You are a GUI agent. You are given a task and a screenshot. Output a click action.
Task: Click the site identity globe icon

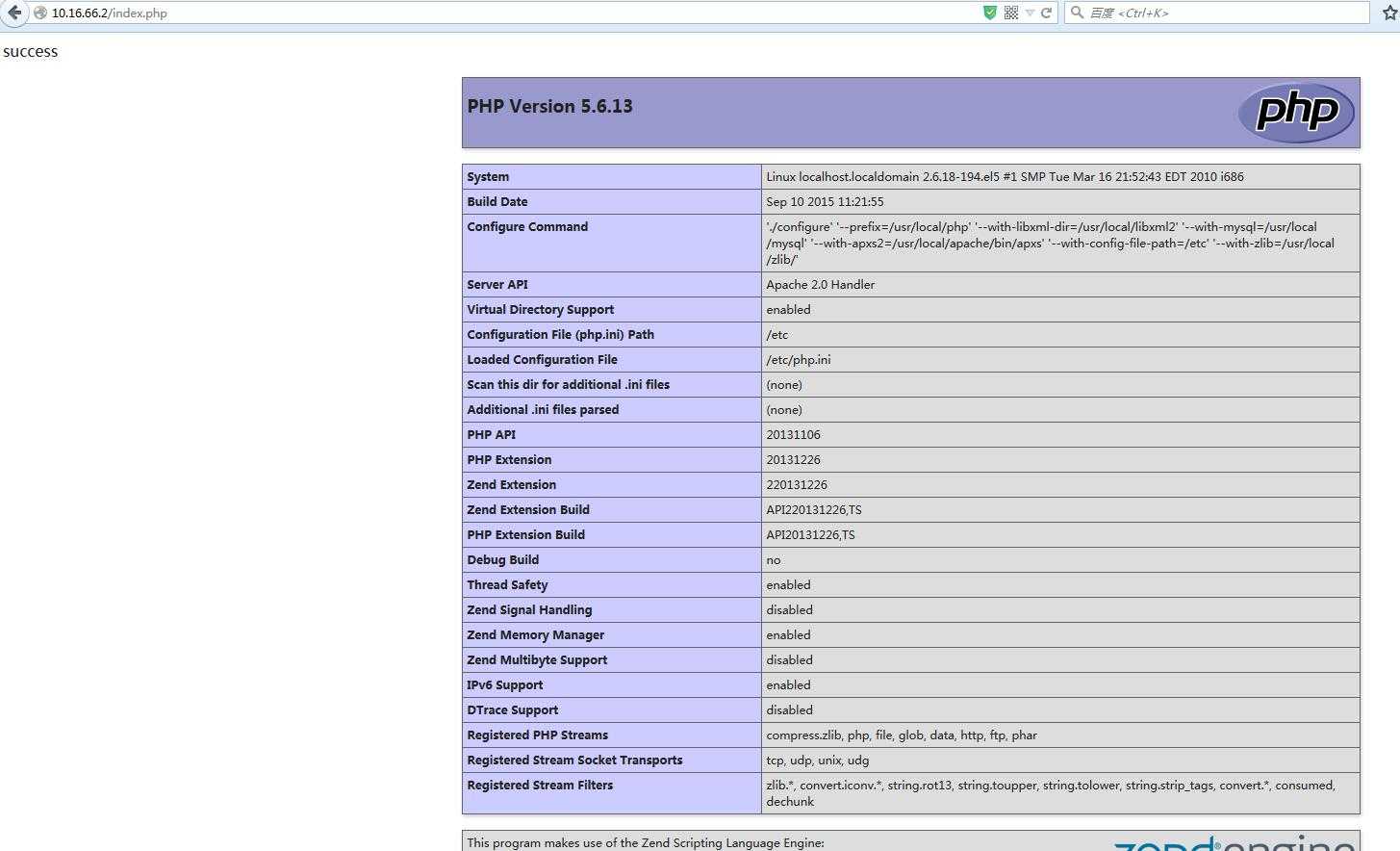(x=40, y=13)
